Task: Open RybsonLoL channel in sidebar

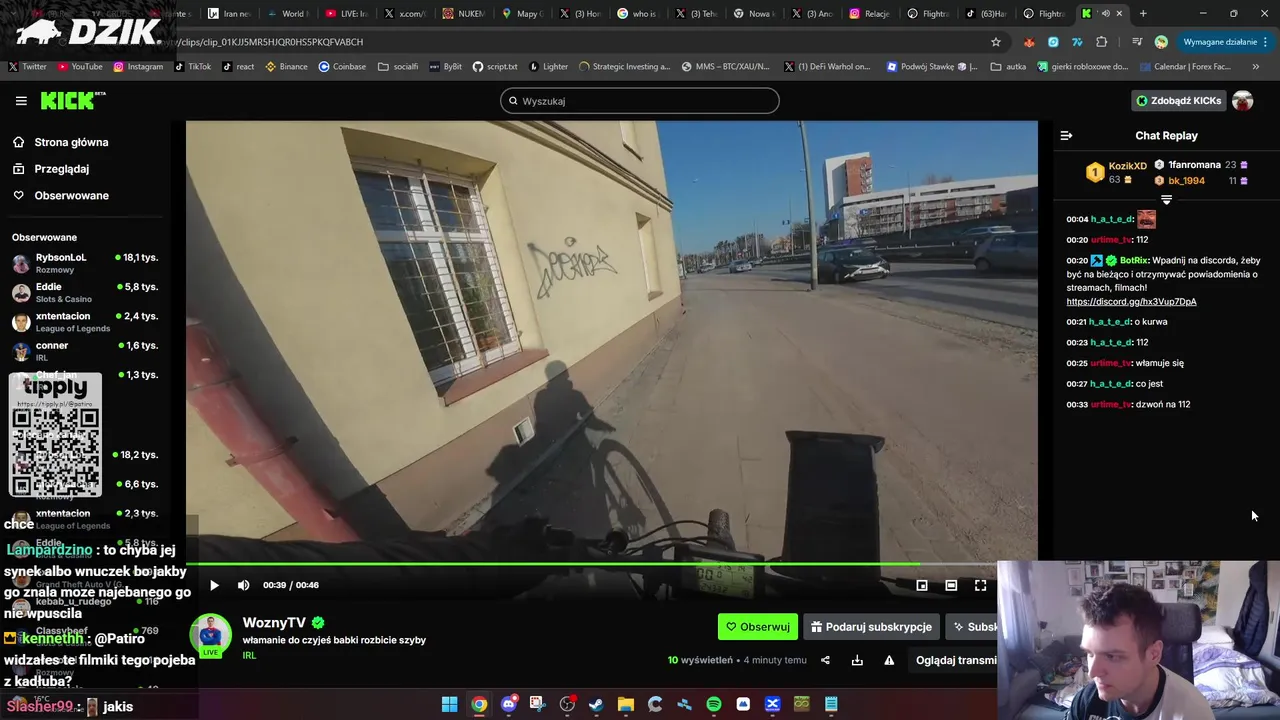Action: pos(85,264)
